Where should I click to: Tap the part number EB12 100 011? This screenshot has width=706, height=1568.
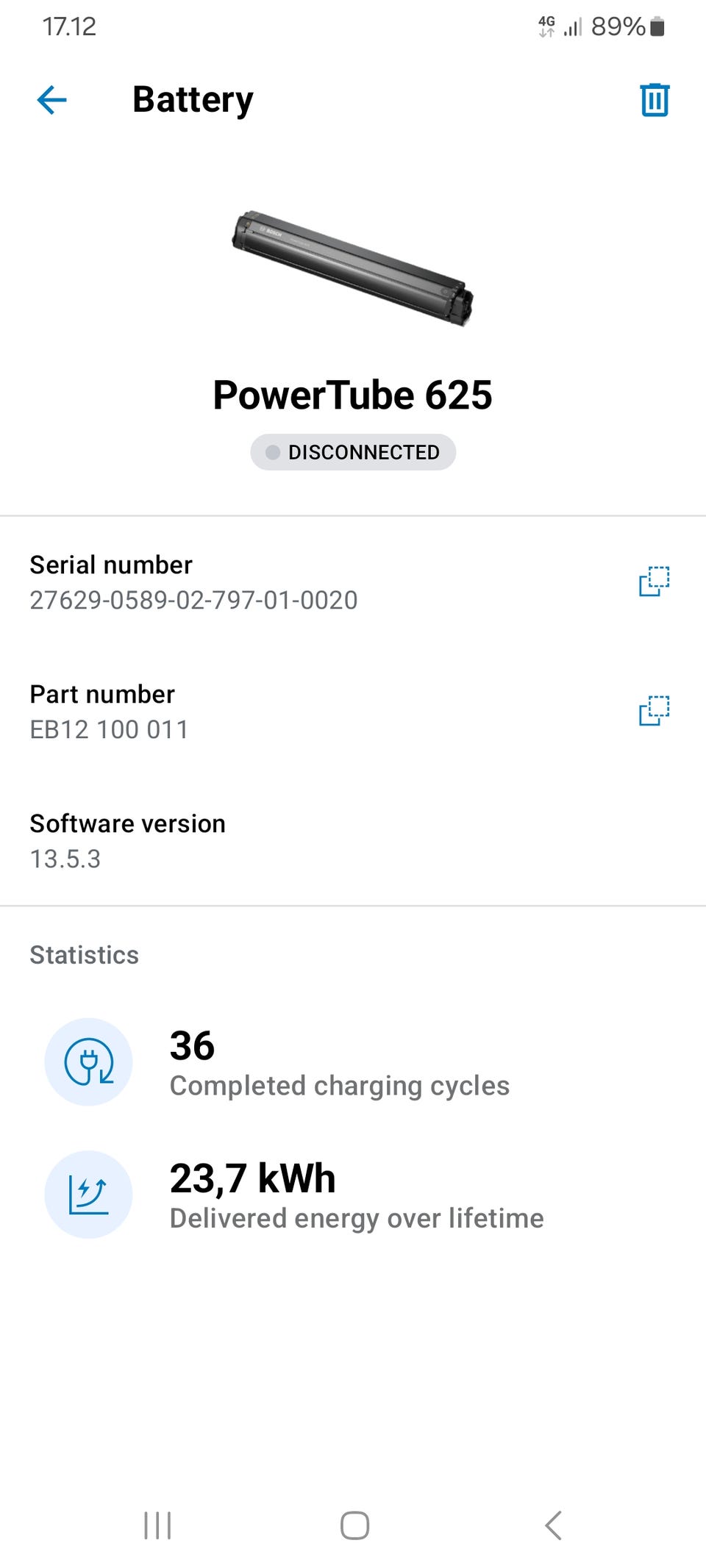pos(109,730)
